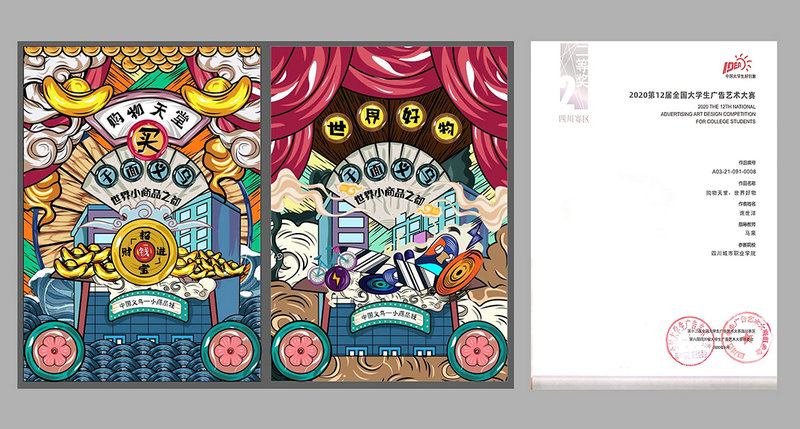800x429 pixels.
Task: Select 世界小商品之都 text on second poster
Action: point(390,194)
